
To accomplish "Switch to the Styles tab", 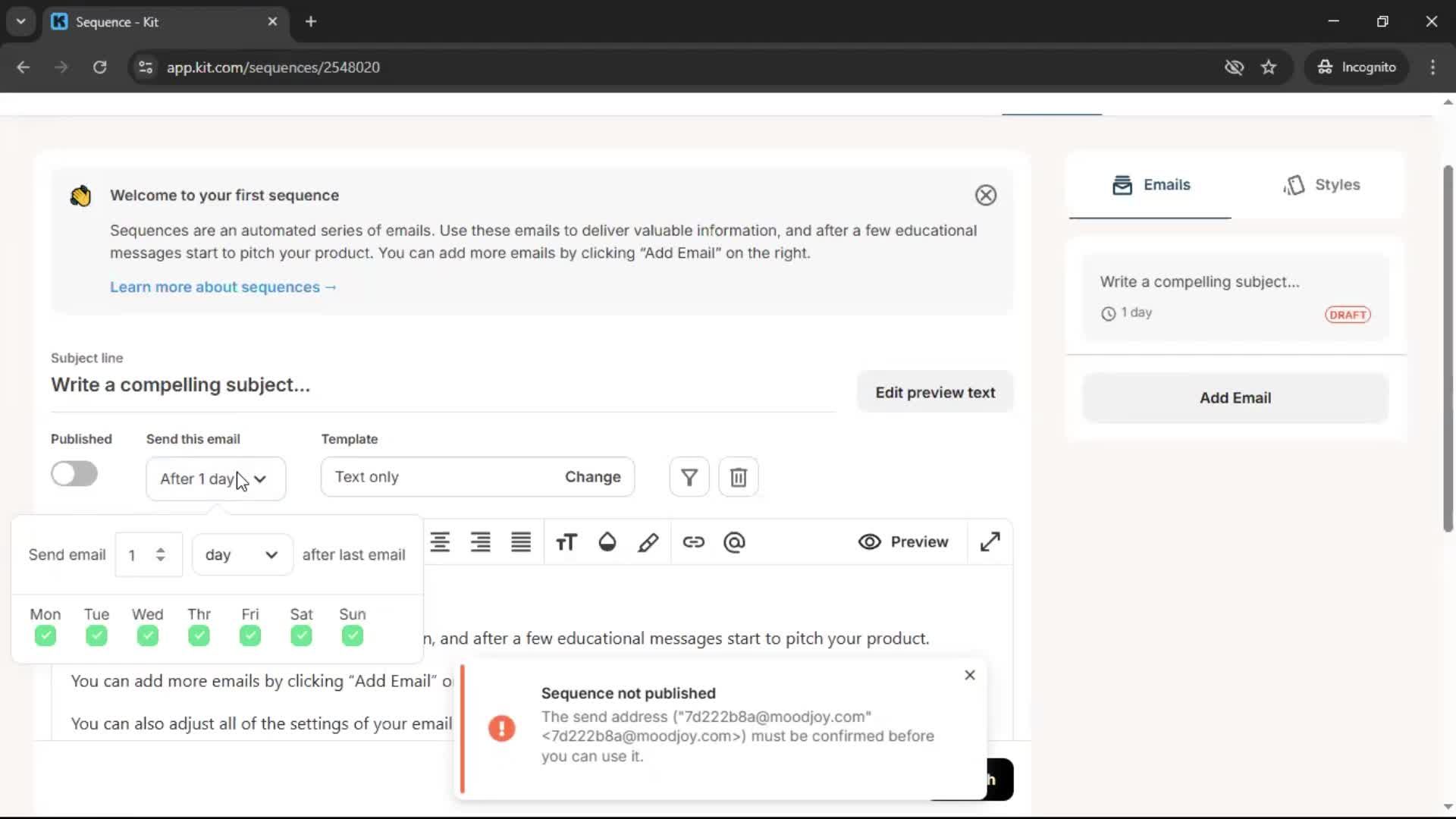I will click(1322, 184).
